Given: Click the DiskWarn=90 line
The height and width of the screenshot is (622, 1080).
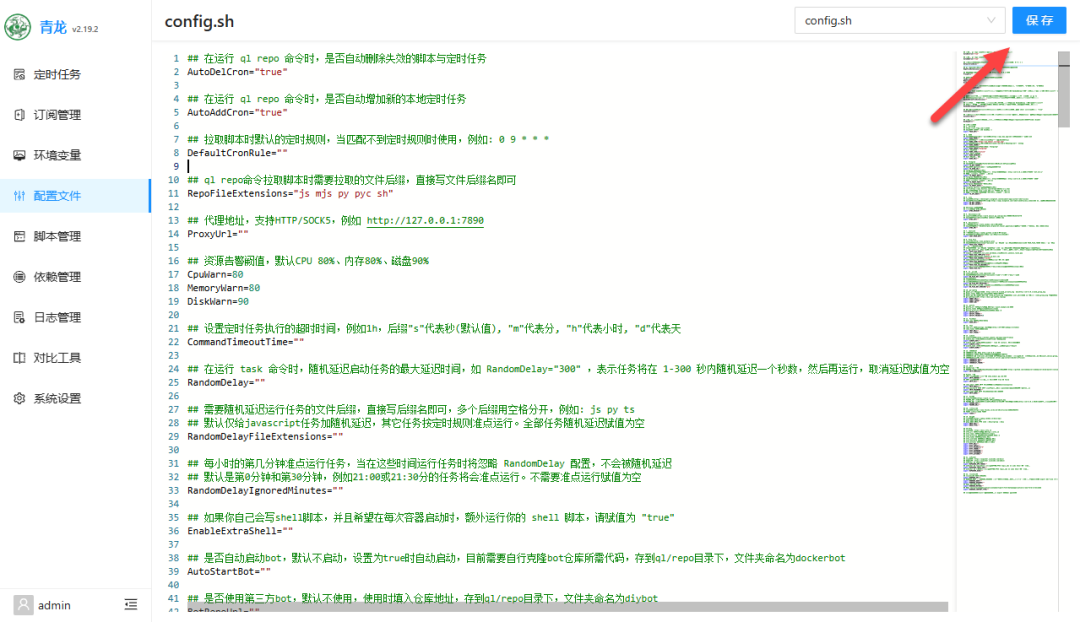Looking at the screenshot, I should 218,302.
